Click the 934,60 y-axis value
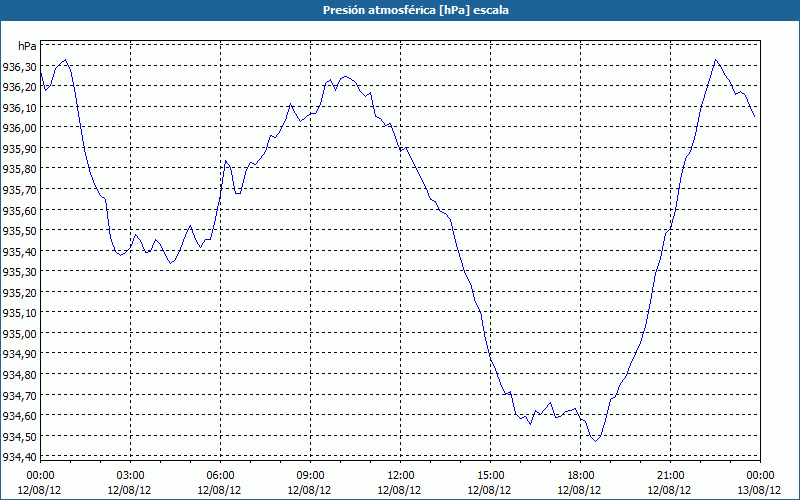Viewport: 800px width, 500px height. coord(19,415)
